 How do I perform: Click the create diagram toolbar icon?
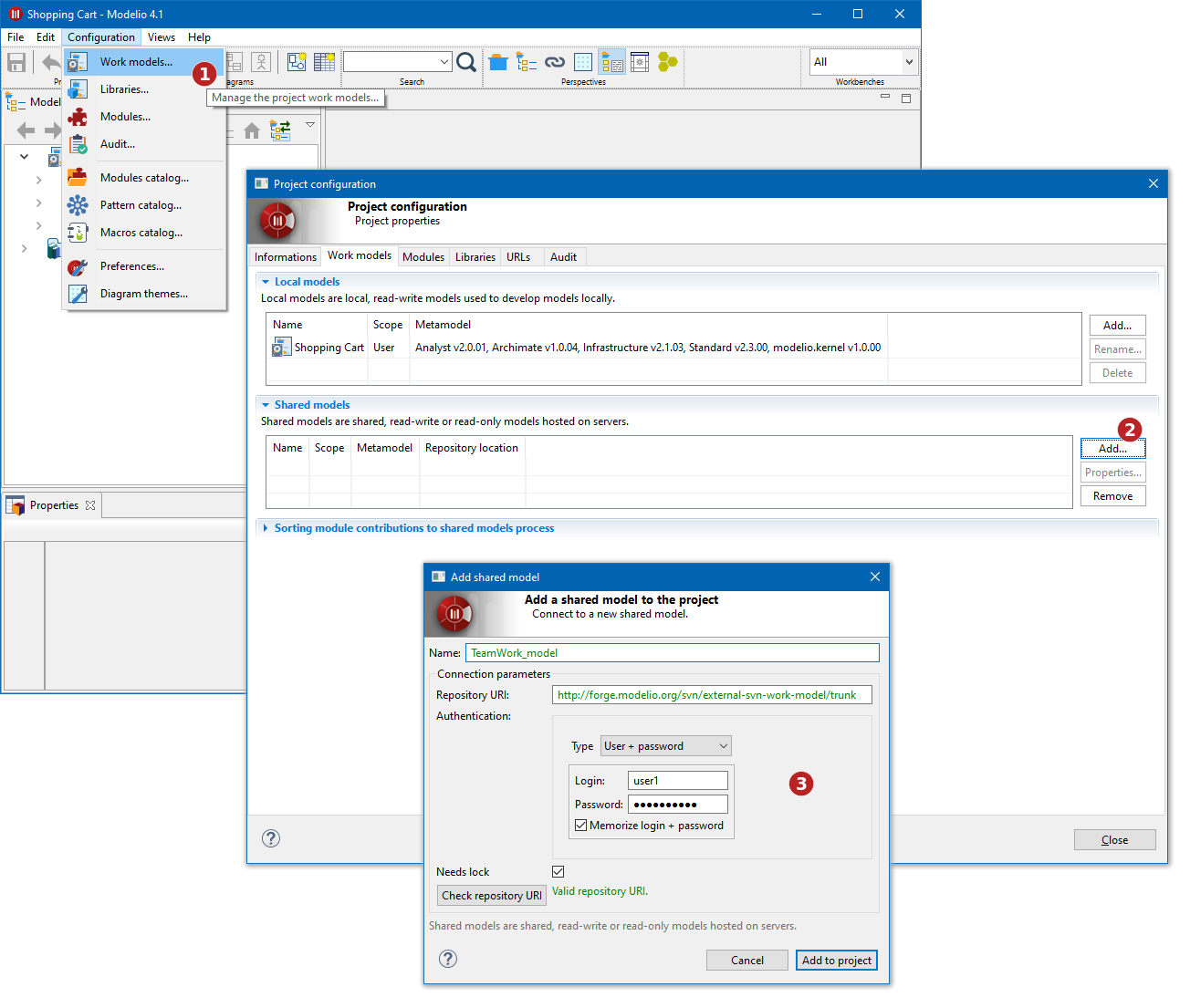tap(297, 62)
